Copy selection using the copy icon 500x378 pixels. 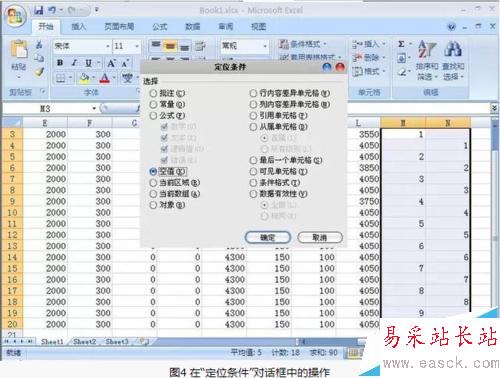click(39, 58)
